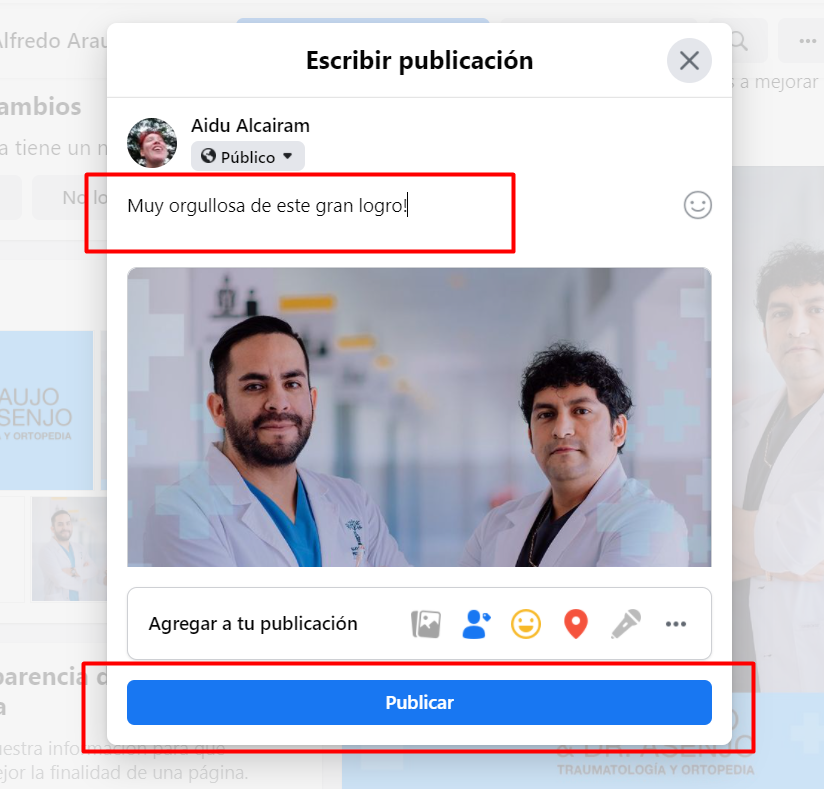This screenshot has height=789, width=824.
Task: Open the background page three-dot menu
Action: pyautogui.click(x=808, y=41)
